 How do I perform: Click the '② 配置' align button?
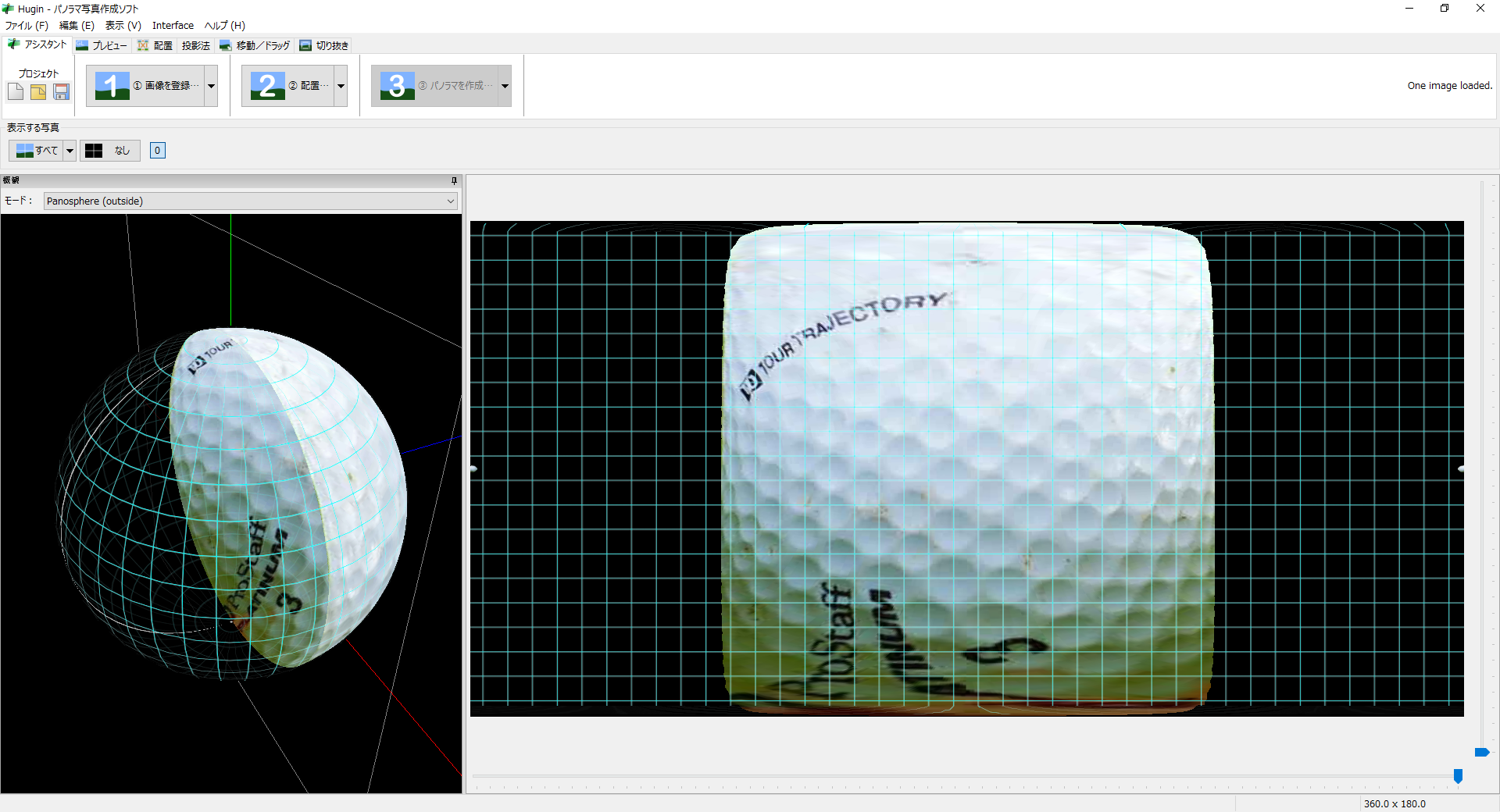click(x=288, y=86)
